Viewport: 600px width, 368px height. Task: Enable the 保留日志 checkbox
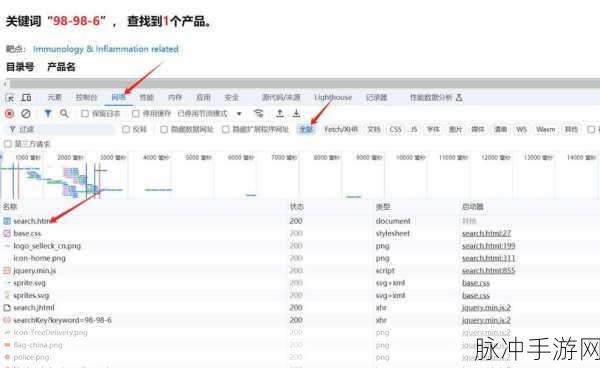pyautogui.click(x=85, y=114)
